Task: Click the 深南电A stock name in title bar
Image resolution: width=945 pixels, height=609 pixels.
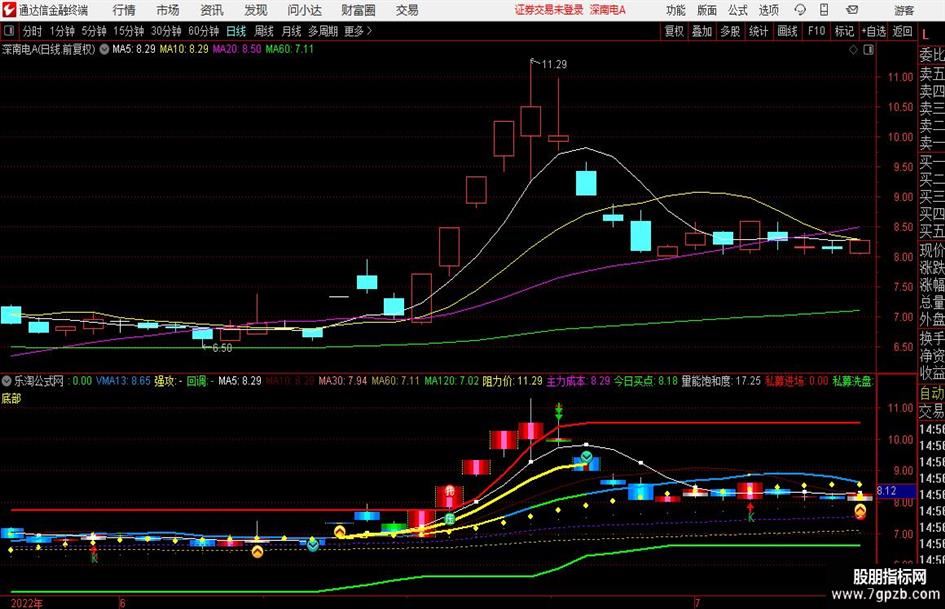Action: click(x=608, y=10)
